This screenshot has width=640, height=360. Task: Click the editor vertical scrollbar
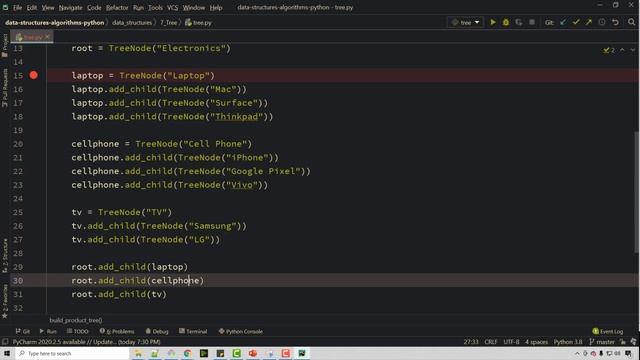pyautogui.click(x=637, y=192)
